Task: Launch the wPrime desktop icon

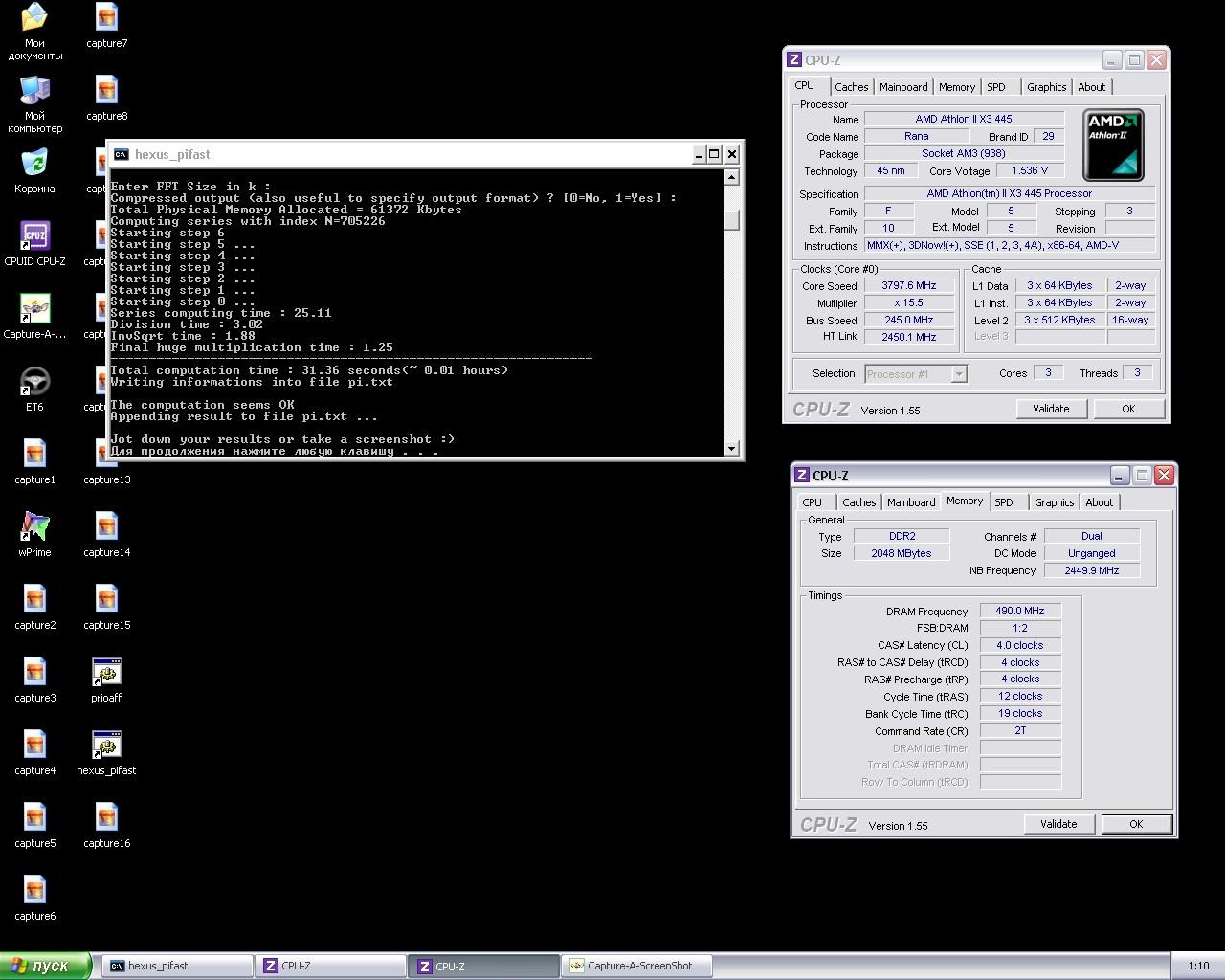Action: point(34,534)
